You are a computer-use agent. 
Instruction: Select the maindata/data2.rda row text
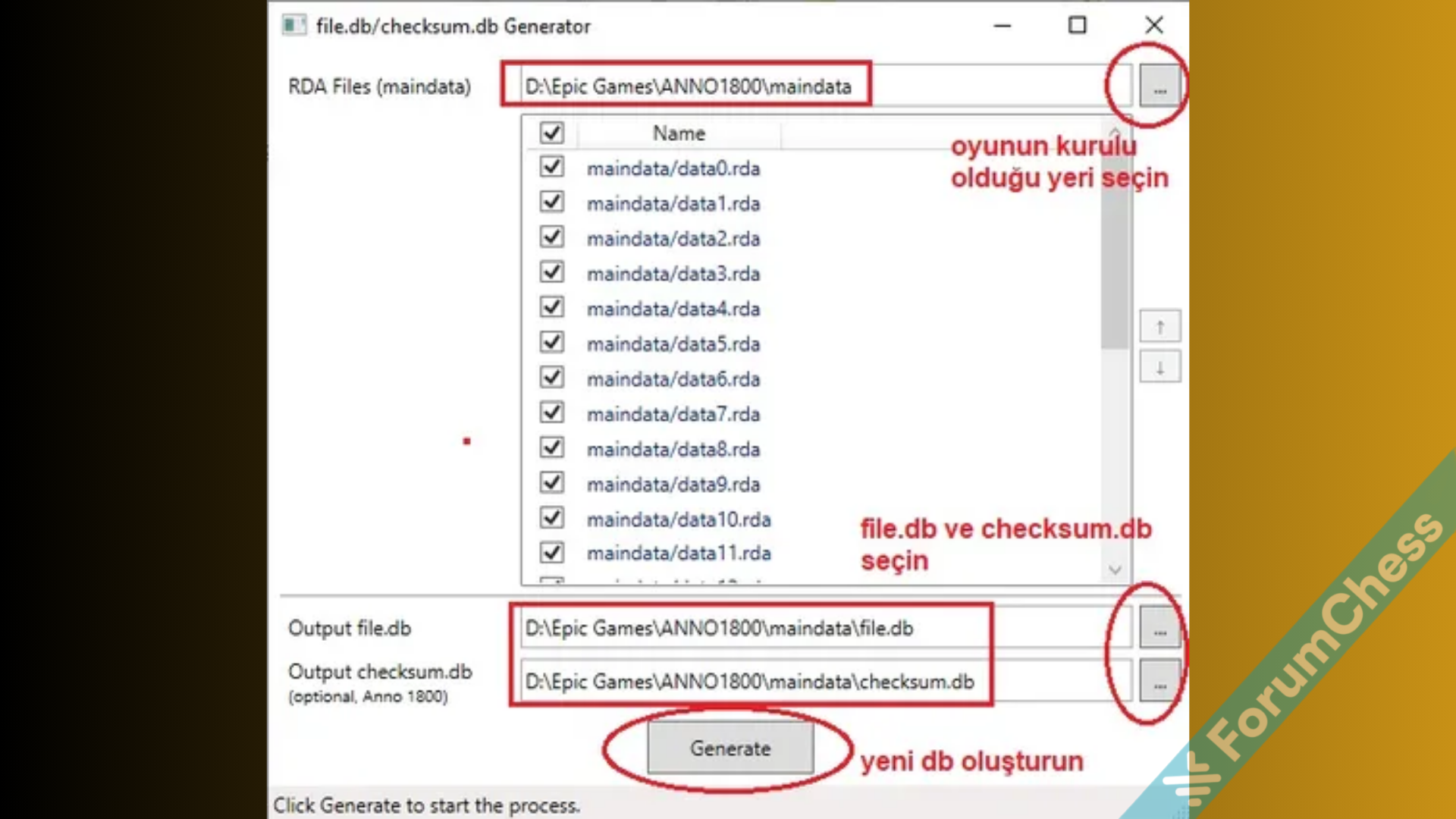coord(673,239)
